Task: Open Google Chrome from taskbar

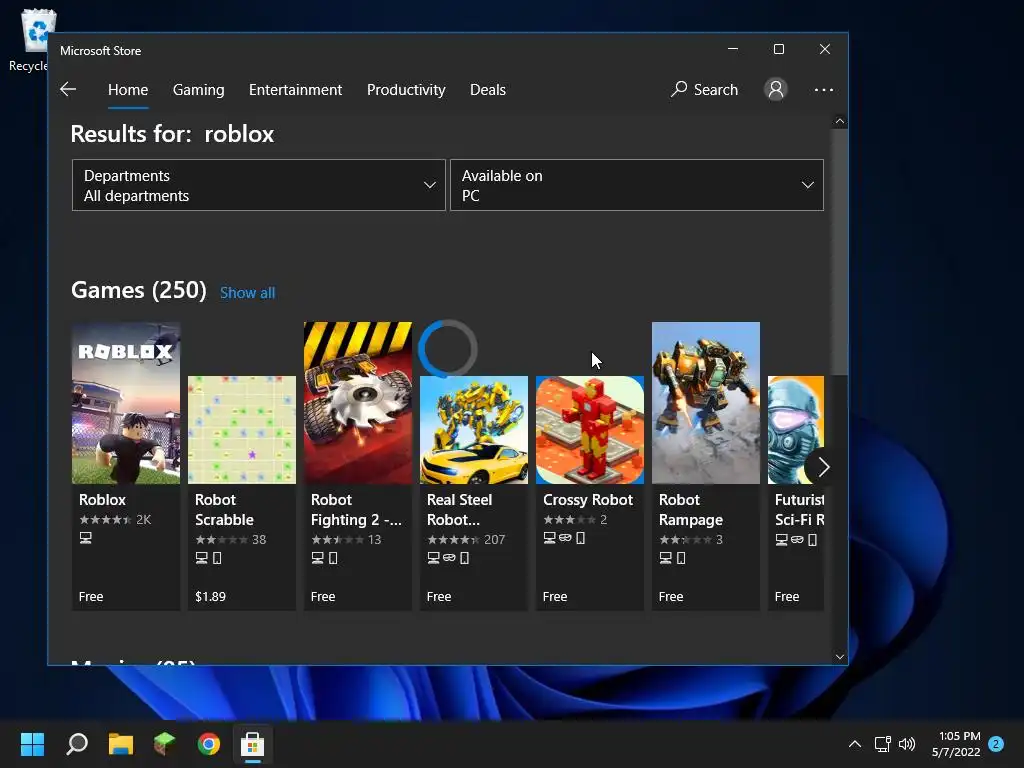Action: click(208, 744)
